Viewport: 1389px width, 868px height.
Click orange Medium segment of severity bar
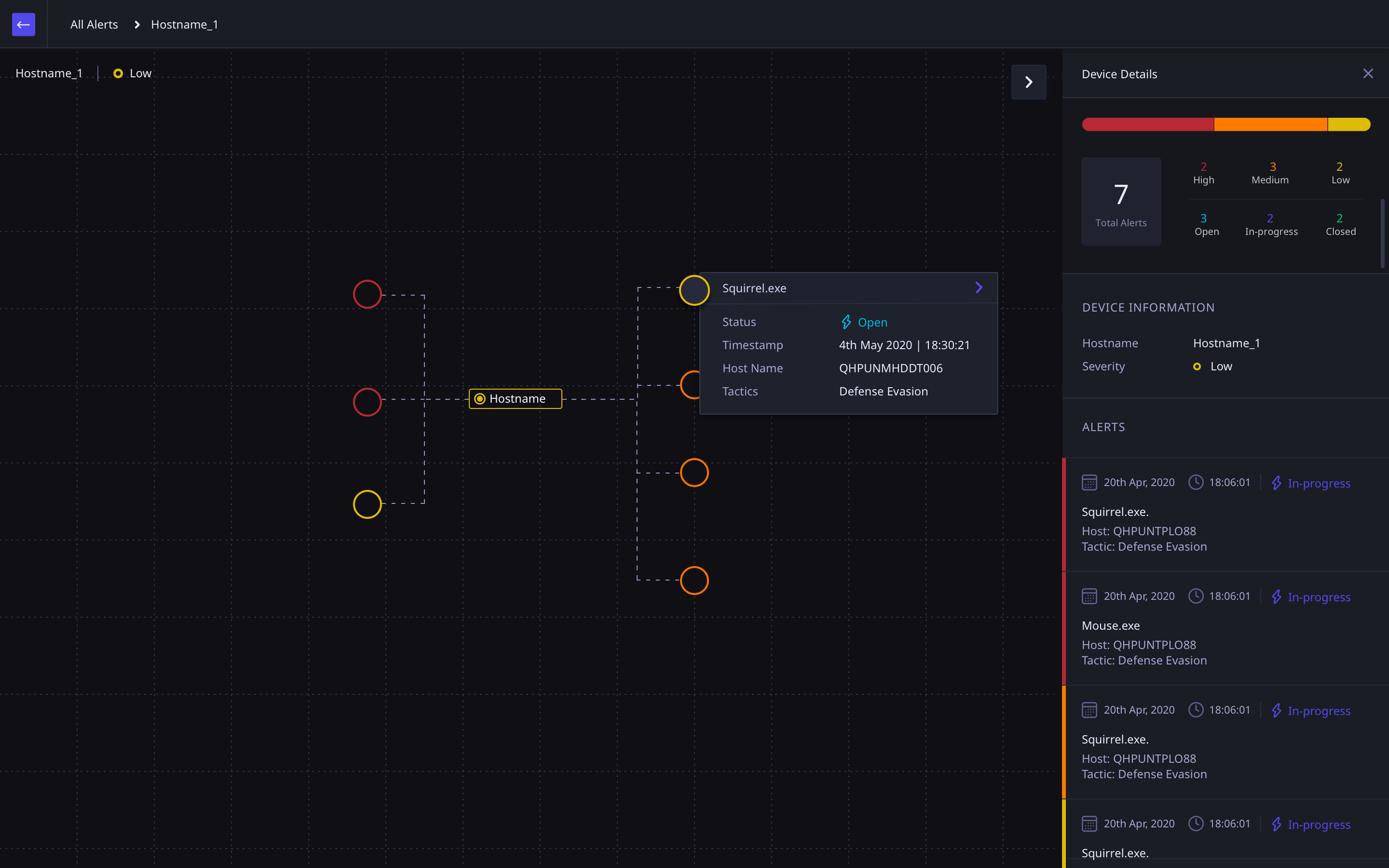click(x=1270, y=124)
